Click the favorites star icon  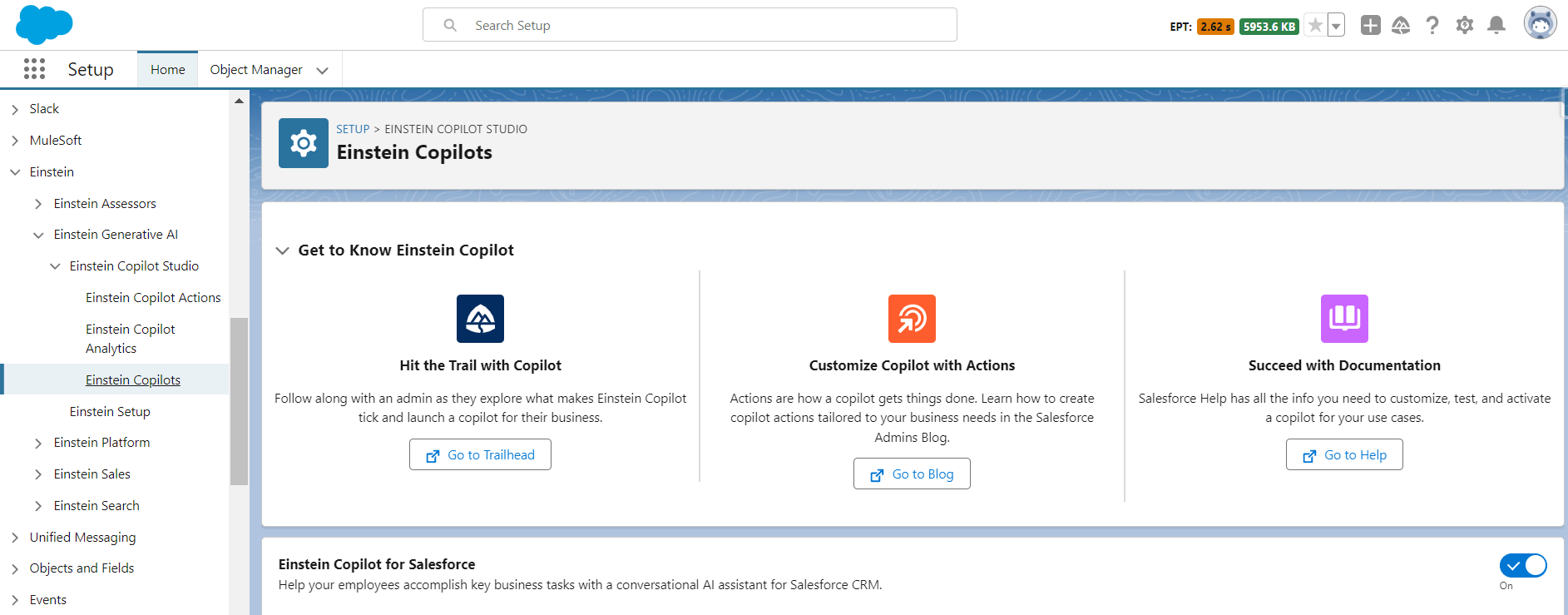1315,26
